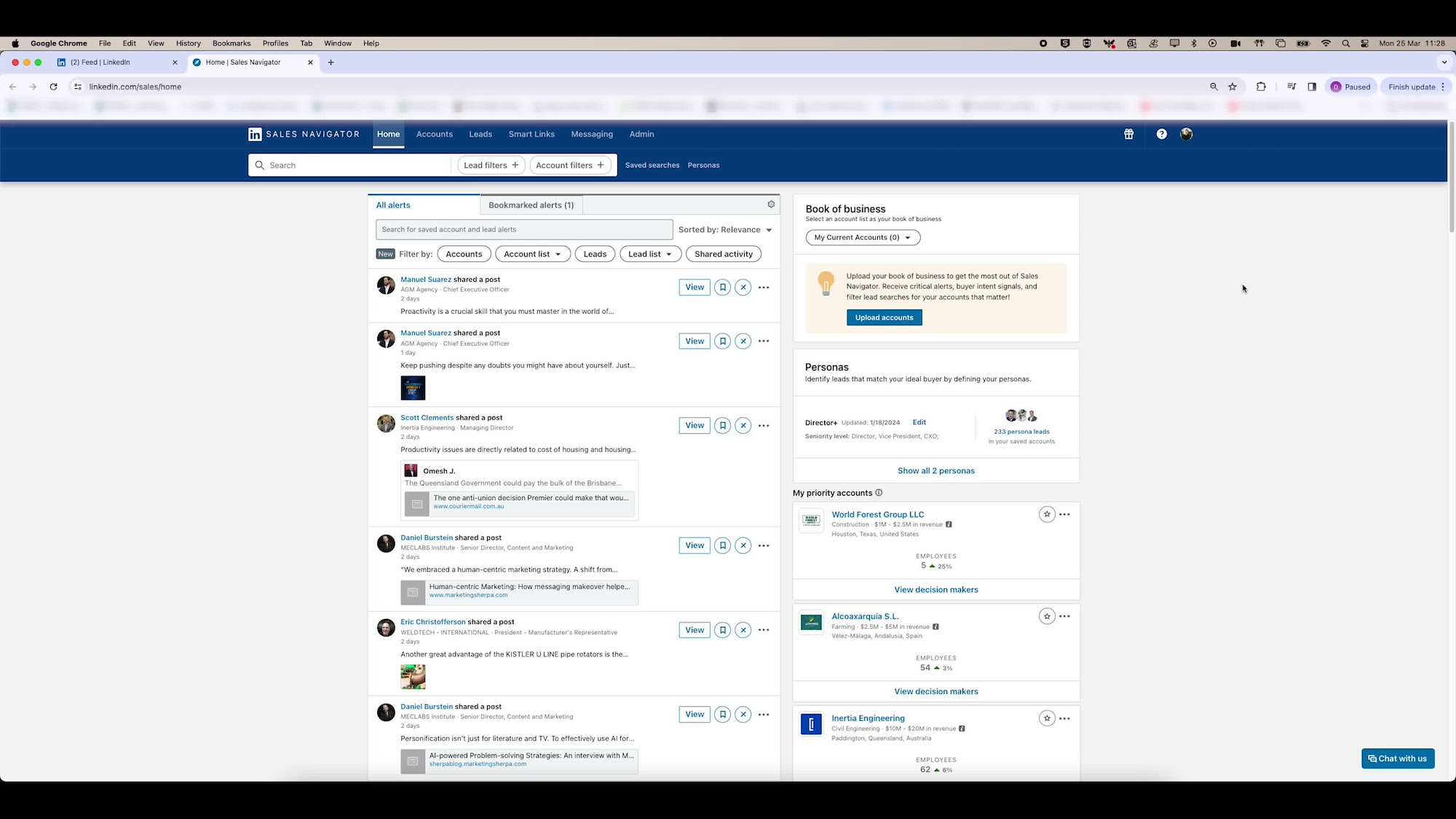Open macOS Spotlight search icon

click(1345, 44)
